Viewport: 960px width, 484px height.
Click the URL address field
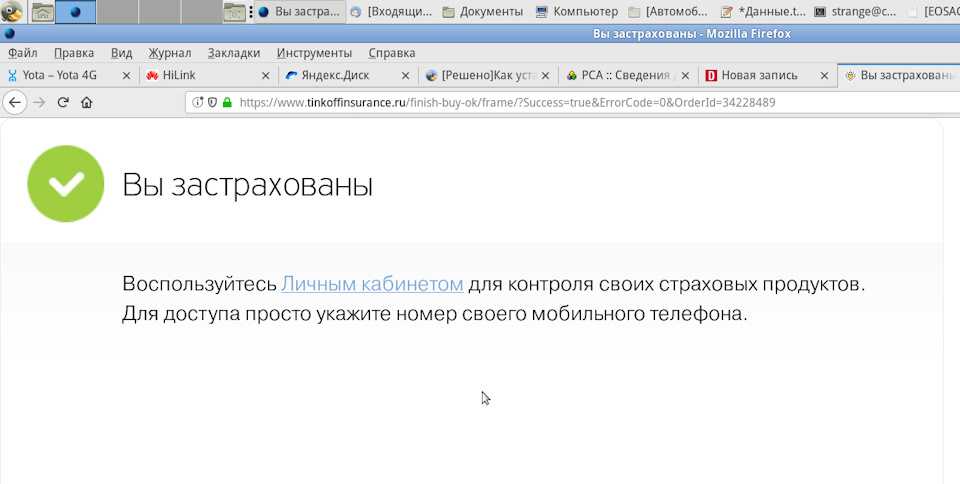[x=550, y=102]
